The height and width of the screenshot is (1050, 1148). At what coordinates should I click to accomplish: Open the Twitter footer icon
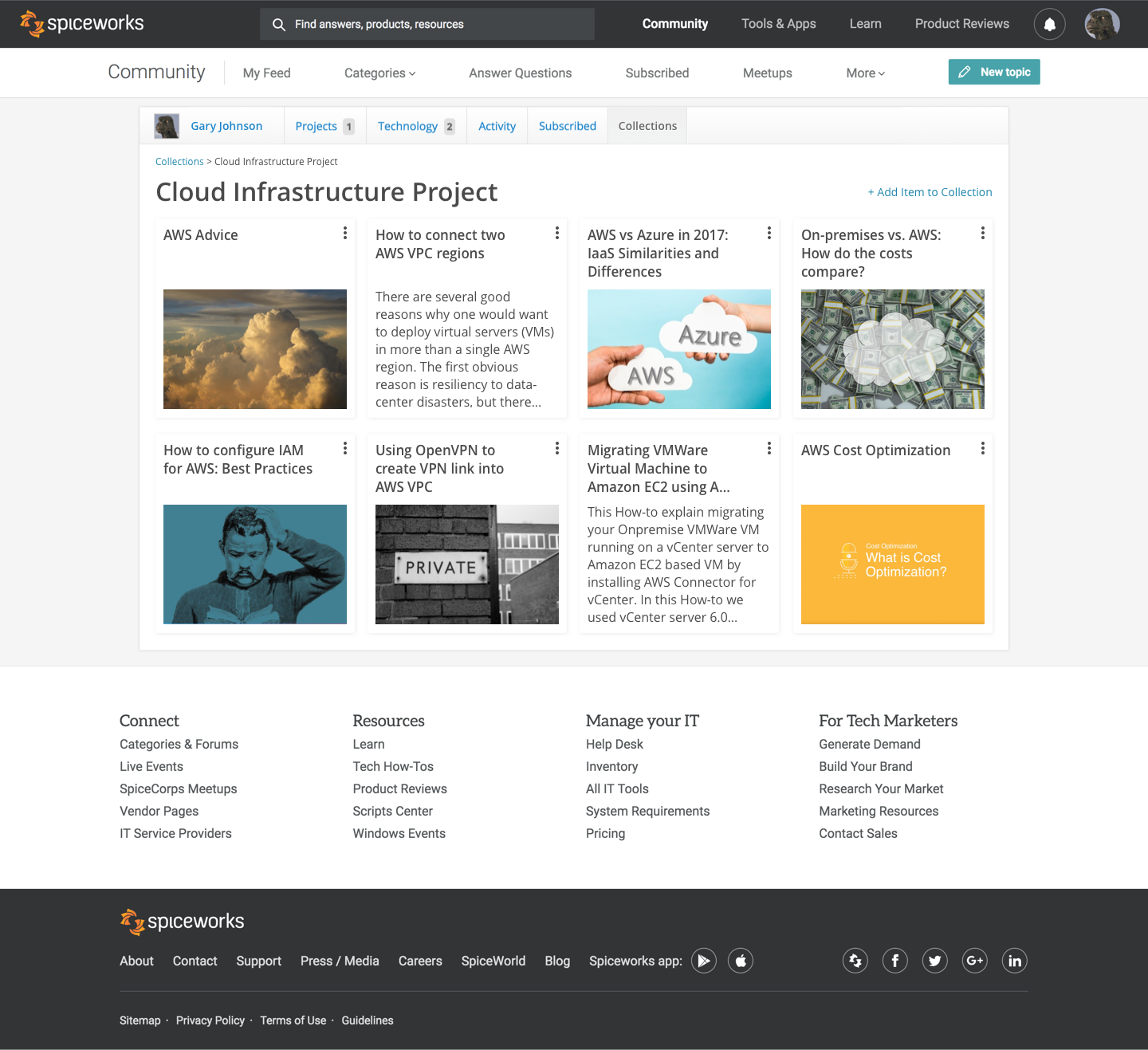(935, 961)
